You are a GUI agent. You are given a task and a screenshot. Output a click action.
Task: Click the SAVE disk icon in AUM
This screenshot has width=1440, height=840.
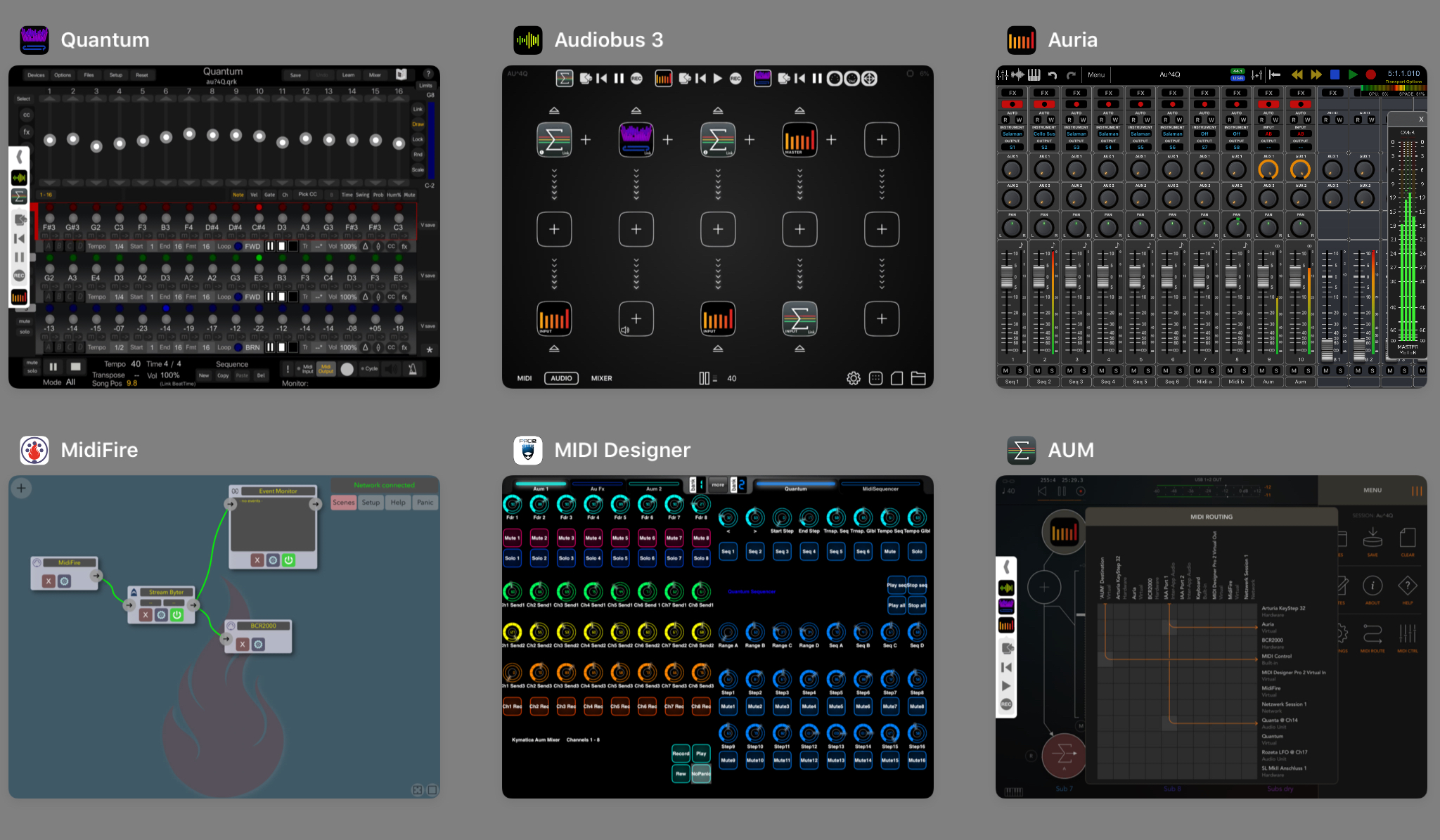(1372, 538)
